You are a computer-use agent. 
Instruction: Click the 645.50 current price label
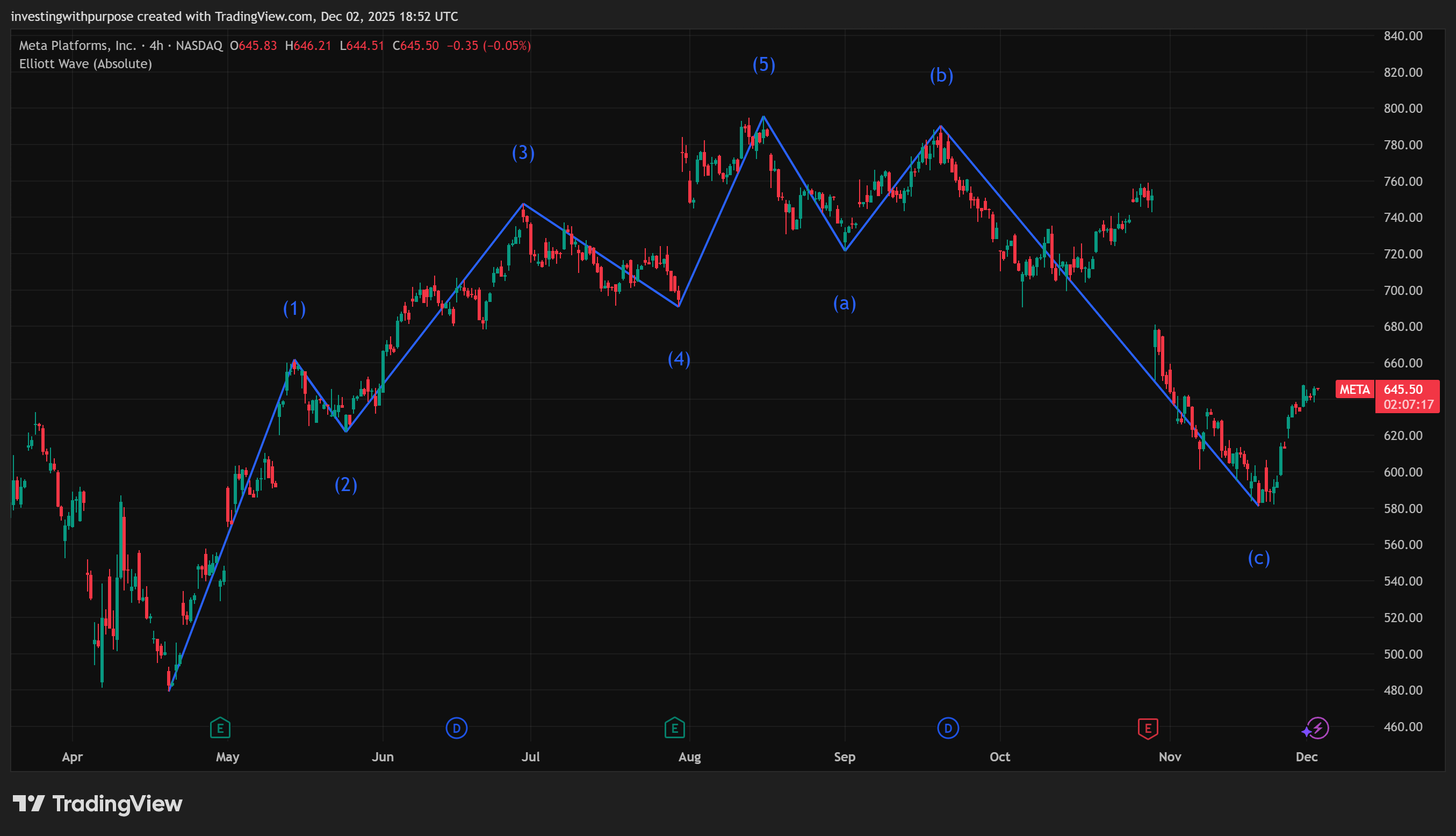pyautogui.click(x=1403, y=390)
